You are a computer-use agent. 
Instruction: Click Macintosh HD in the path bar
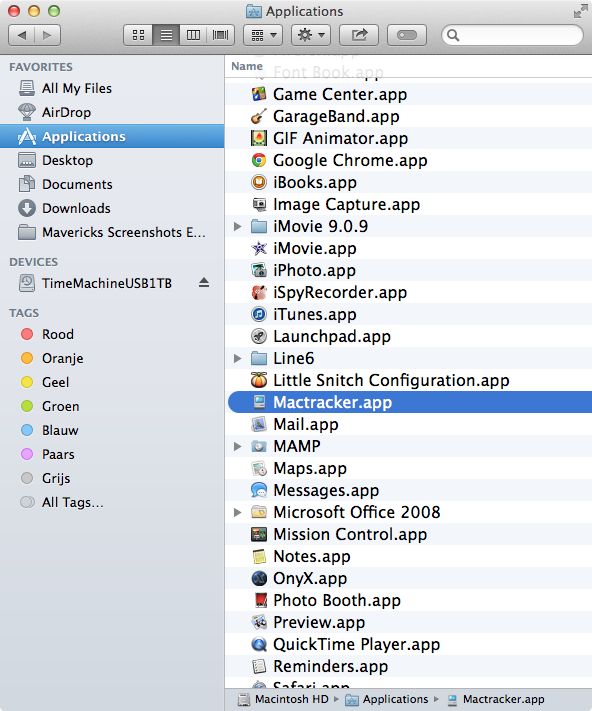284,699
